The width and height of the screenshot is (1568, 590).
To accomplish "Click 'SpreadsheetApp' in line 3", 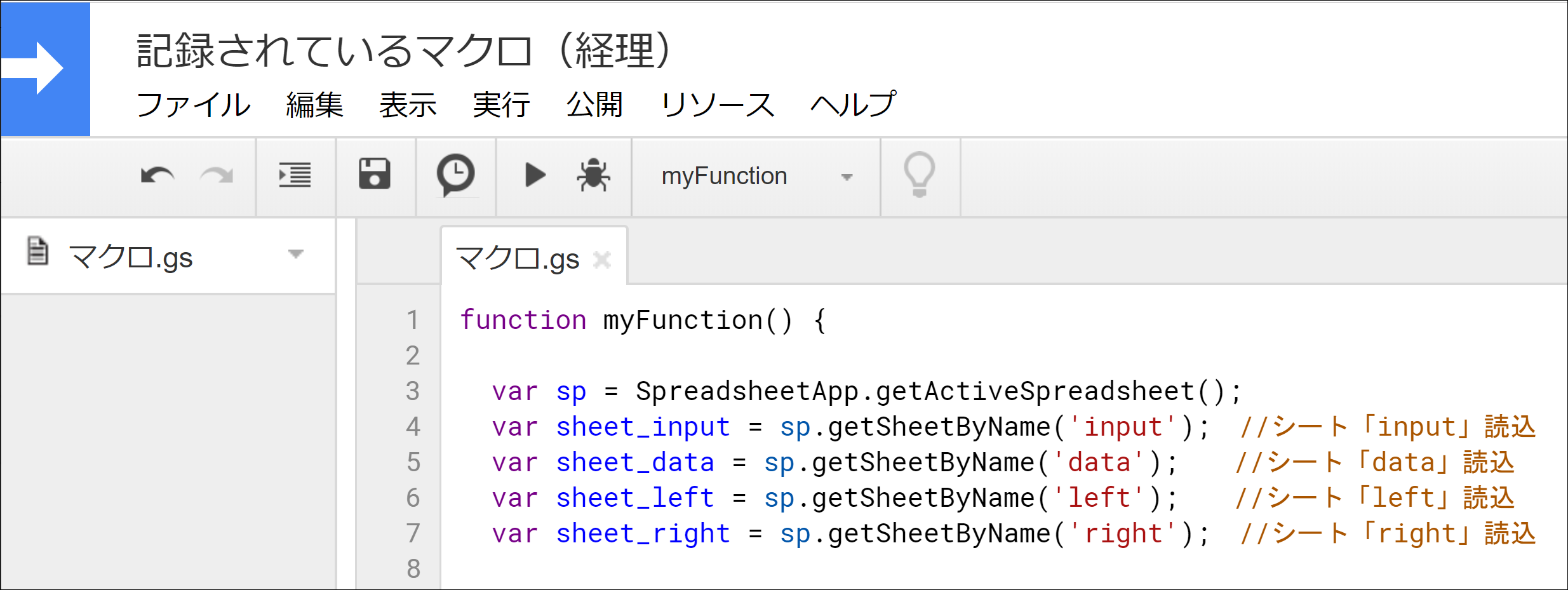I will [x=747, y=391].
